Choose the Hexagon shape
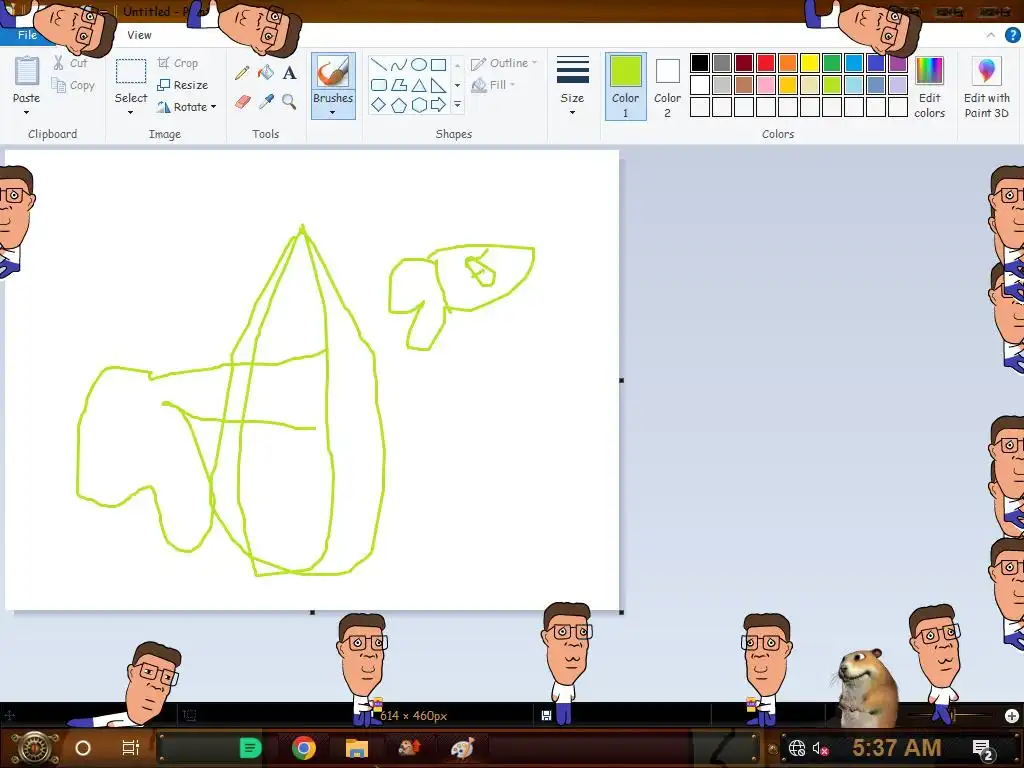 click(x=419, y=104)
